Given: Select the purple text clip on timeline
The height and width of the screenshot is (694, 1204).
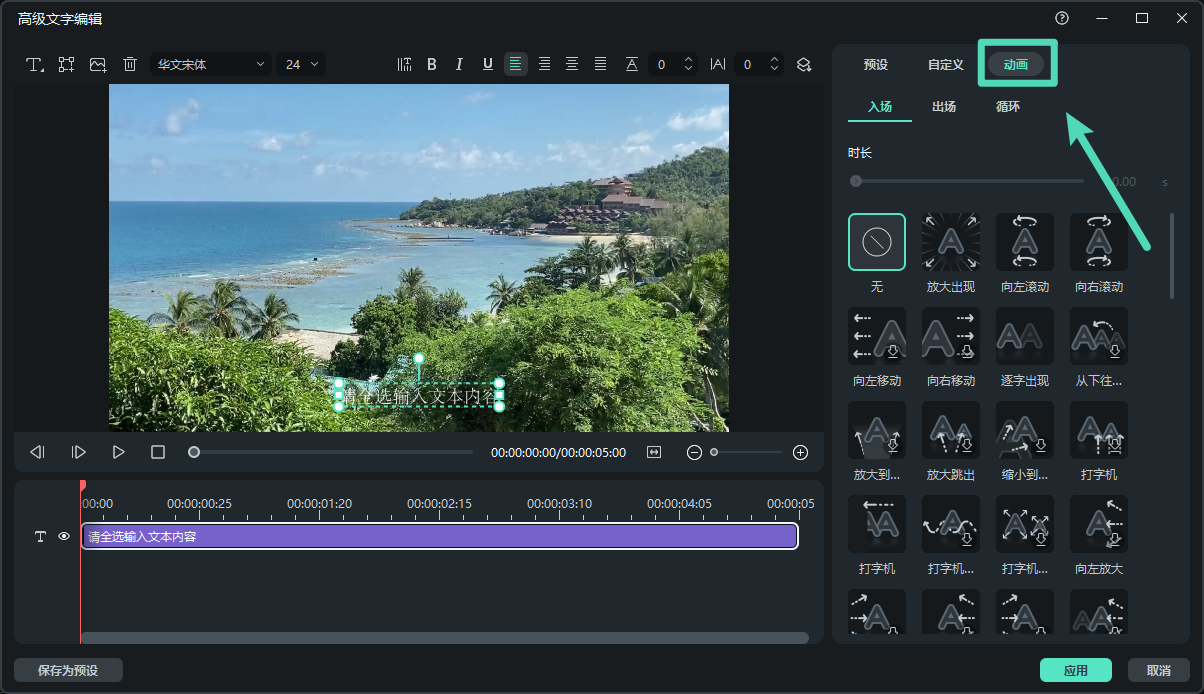Looking at the screenshot, I should click(x=439, y=537).
